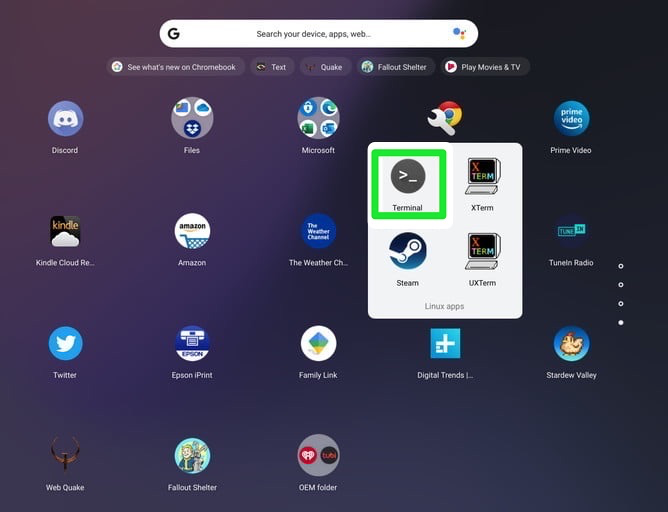Click the launcher search field
Viewport: 668px width, 512px height.
point(319,34)
